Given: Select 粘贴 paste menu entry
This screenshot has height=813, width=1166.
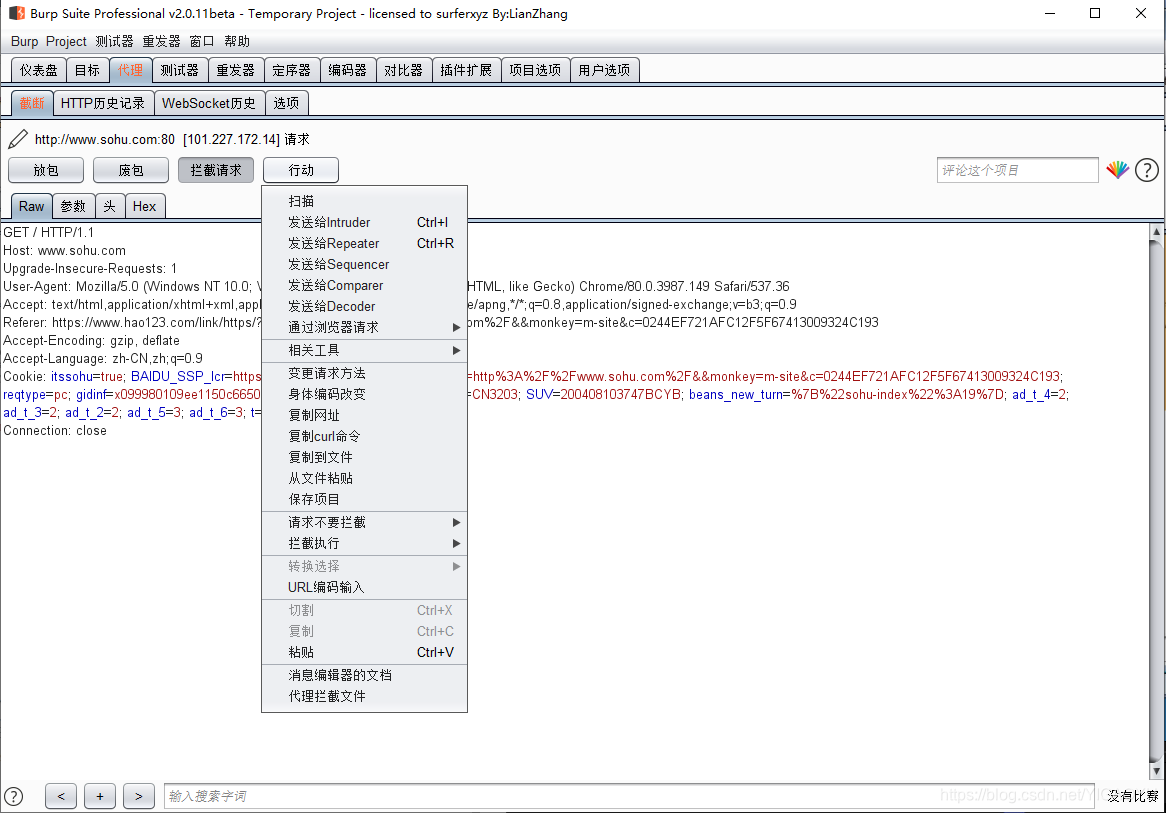Looking at the screenshot, I should (x=364, y=652).
